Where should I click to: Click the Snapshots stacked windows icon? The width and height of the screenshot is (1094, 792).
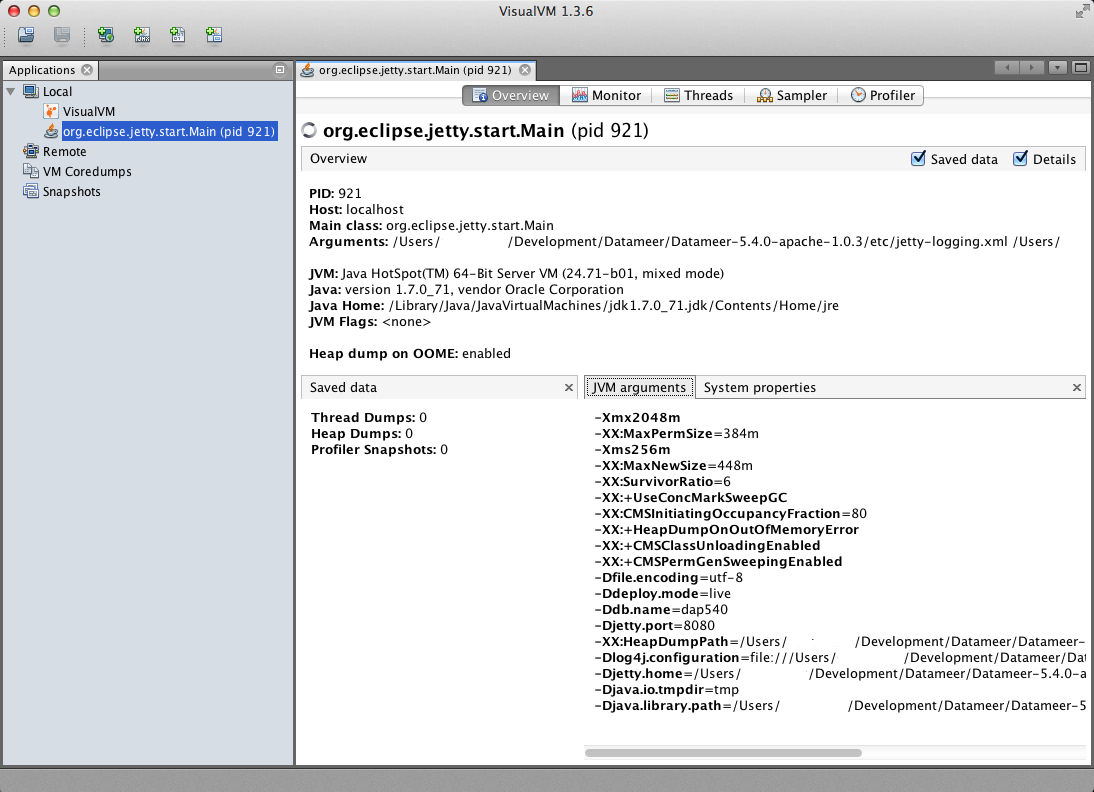point(31,191)
